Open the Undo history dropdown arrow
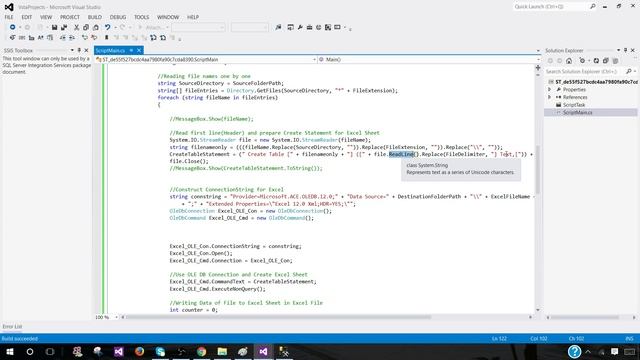Viewport: 640px width, 360px height. click(x=115, y=27)
